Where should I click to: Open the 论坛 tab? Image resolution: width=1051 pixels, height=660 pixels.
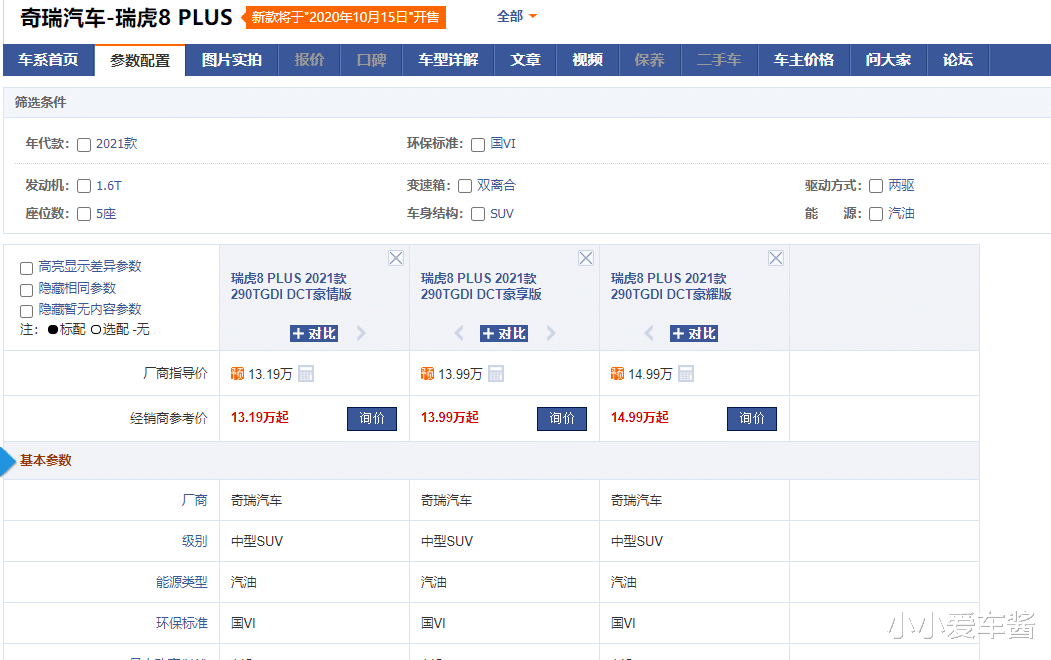click(958, 60)
